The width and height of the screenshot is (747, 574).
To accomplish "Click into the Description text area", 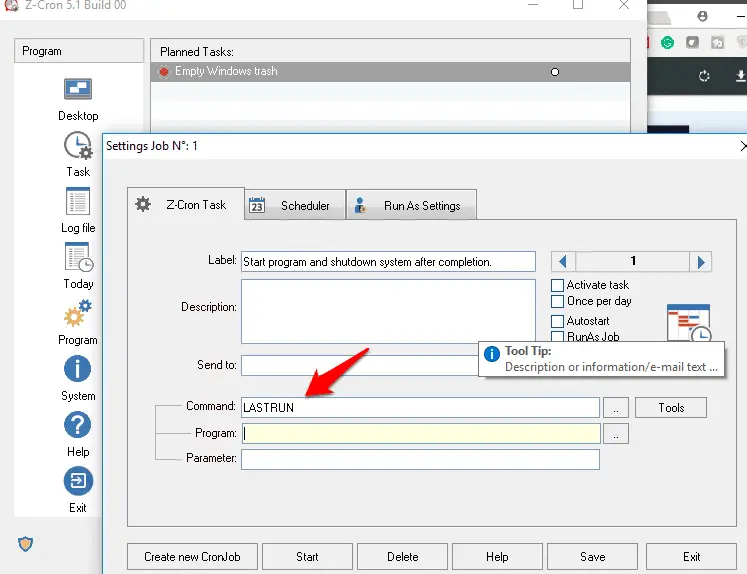I will click(x=388, y=311).
